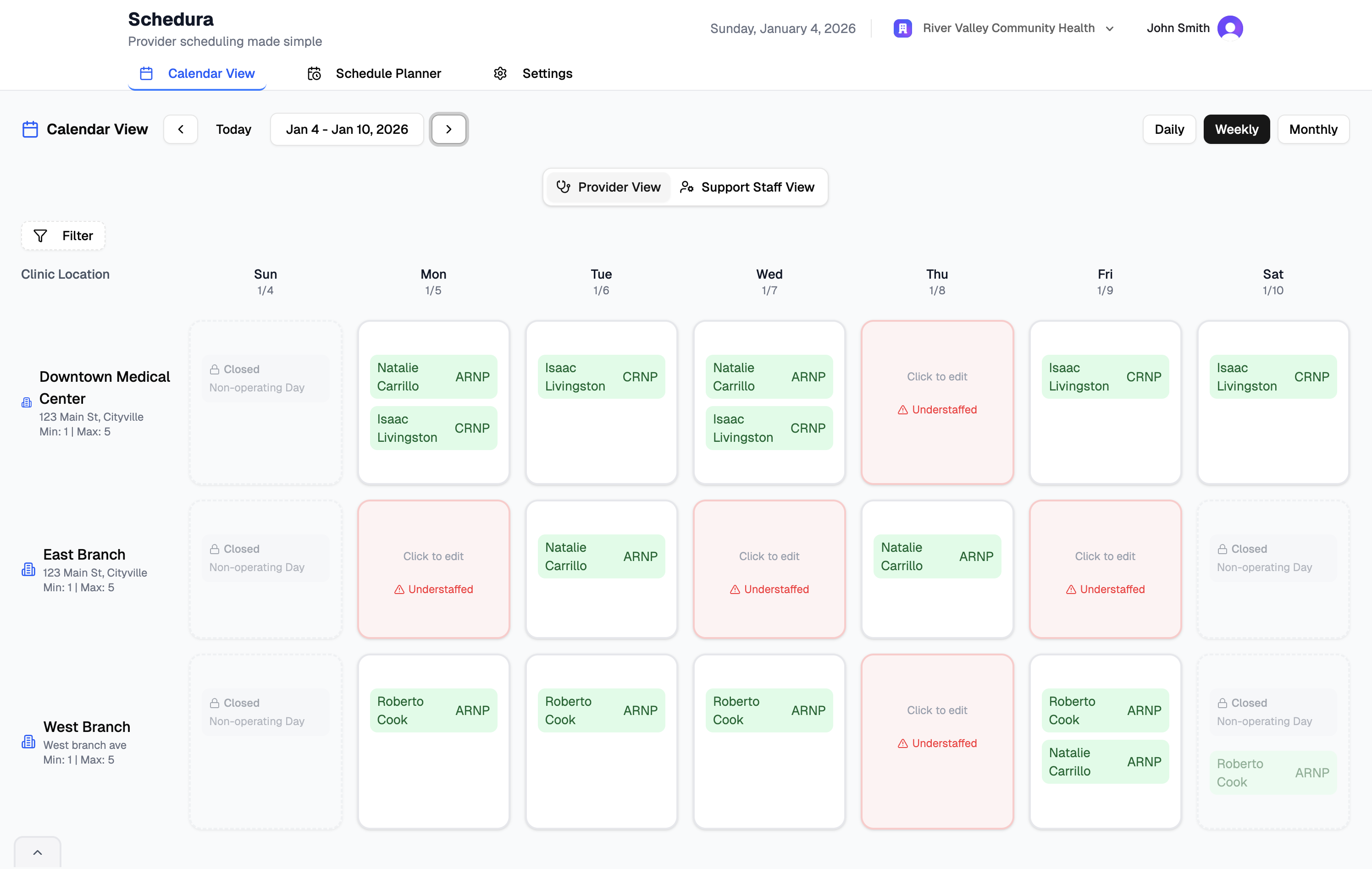The height and width of the screenshot is (869, 1372).
Task: Switch to Monthly view
Action: 1313,129
